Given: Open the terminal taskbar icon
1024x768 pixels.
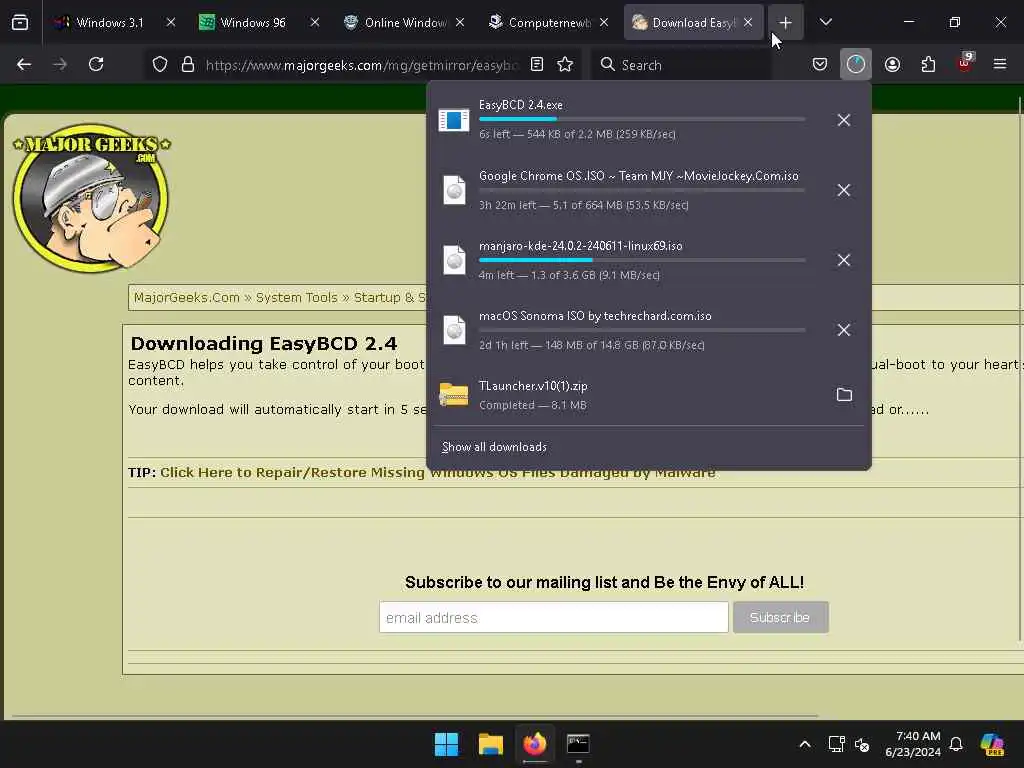Looking at the screenshot, I should 578,744.
